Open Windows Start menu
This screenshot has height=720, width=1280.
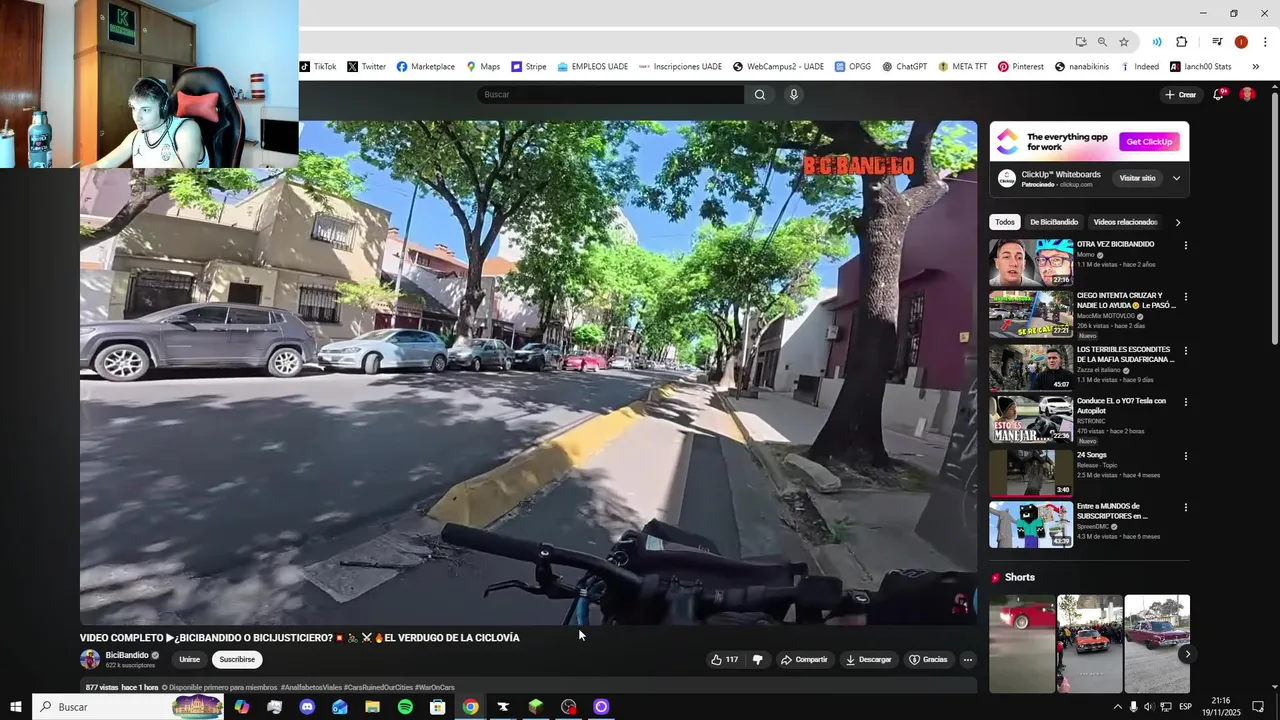tap(16, 707)
